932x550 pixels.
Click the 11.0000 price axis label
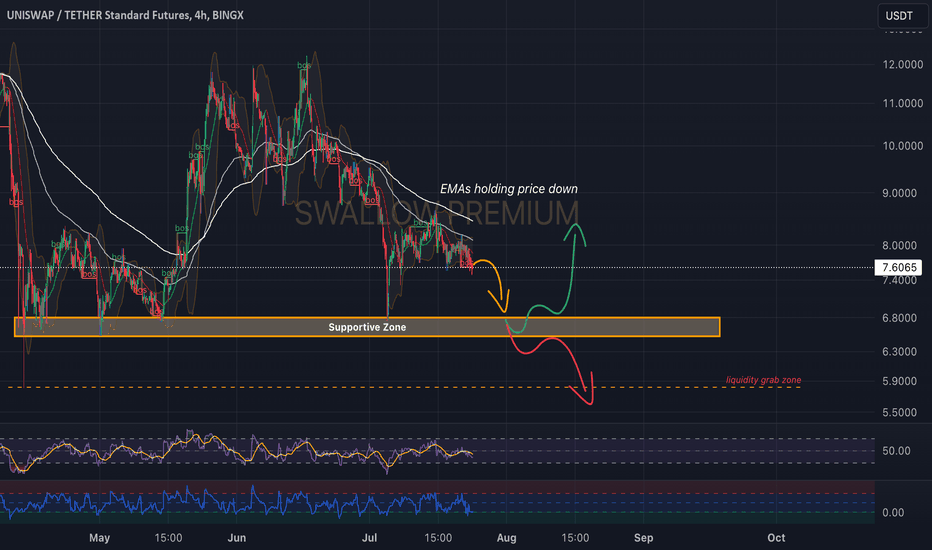pos(903,103)
